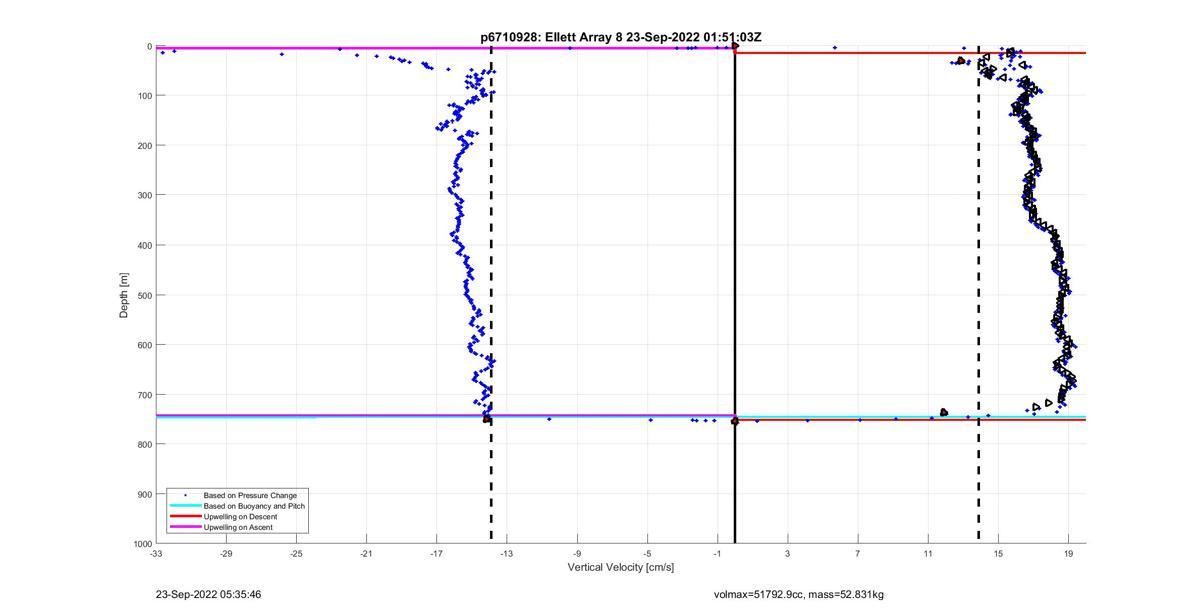Click the cyan legend line for Buoyancy and Pitch
1200x611 pixels.
coord(184,506)
